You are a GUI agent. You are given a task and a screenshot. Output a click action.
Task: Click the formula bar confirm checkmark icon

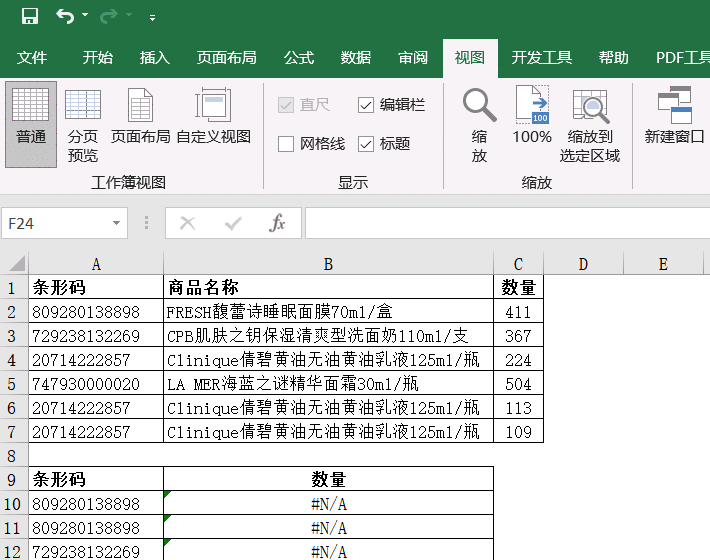pyautogui.click(x=233, y=223)
